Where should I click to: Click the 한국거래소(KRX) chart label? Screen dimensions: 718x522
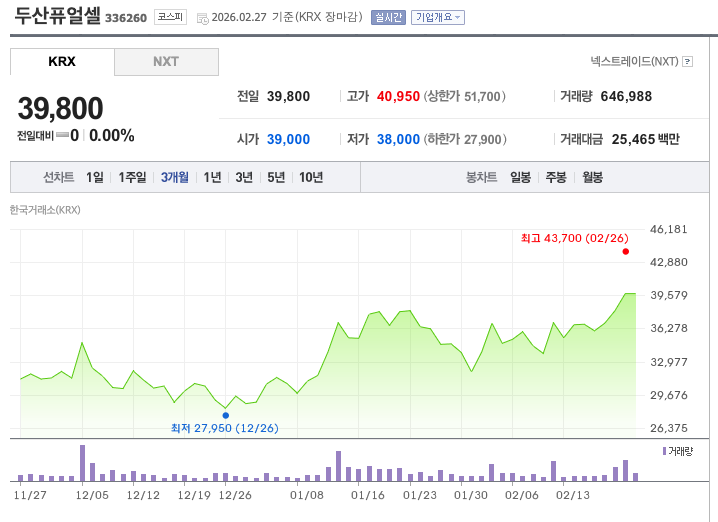click(x=45, y=210)
